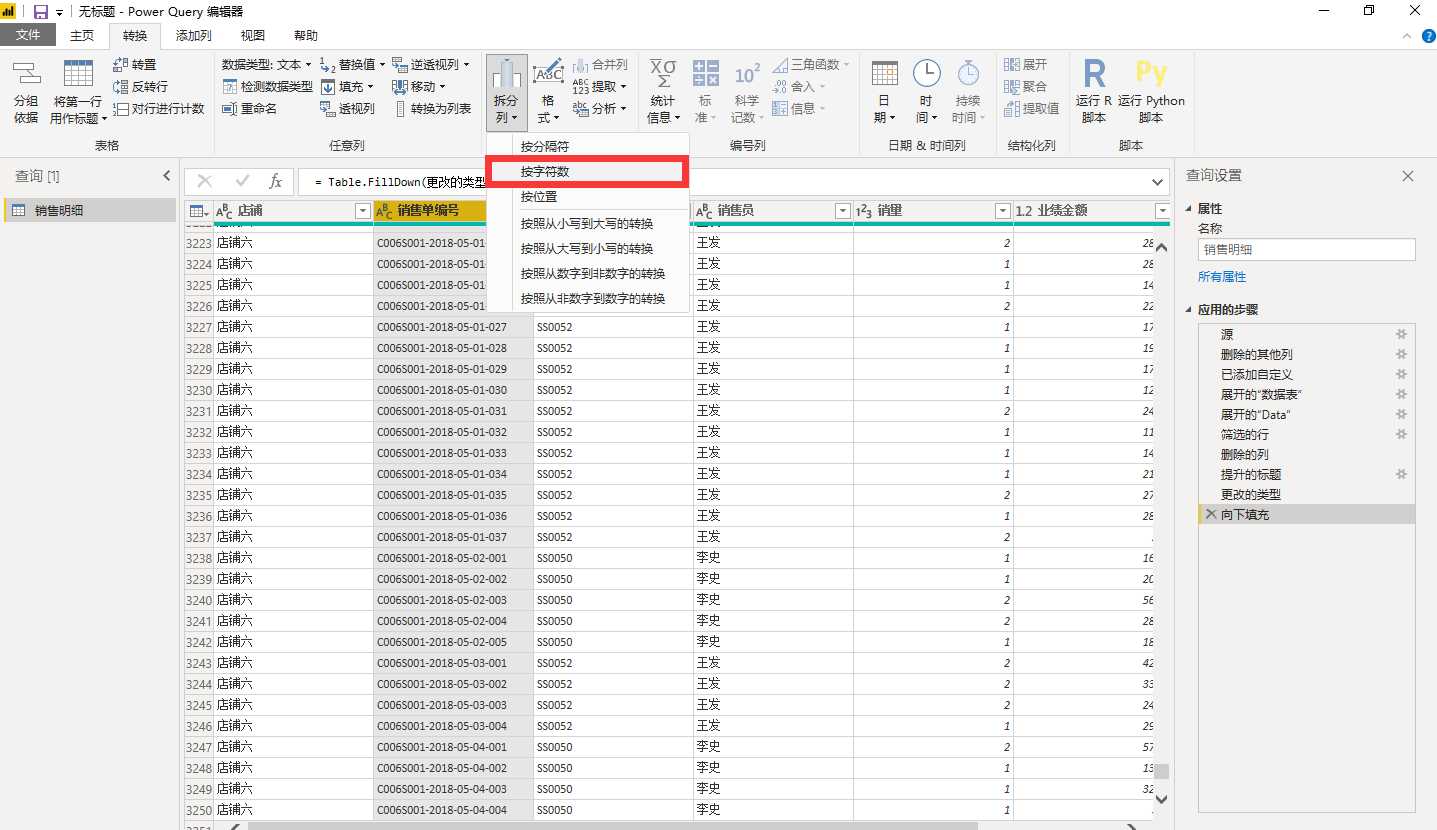Open filter dropdown of 销量 column

pos(1003,211)
